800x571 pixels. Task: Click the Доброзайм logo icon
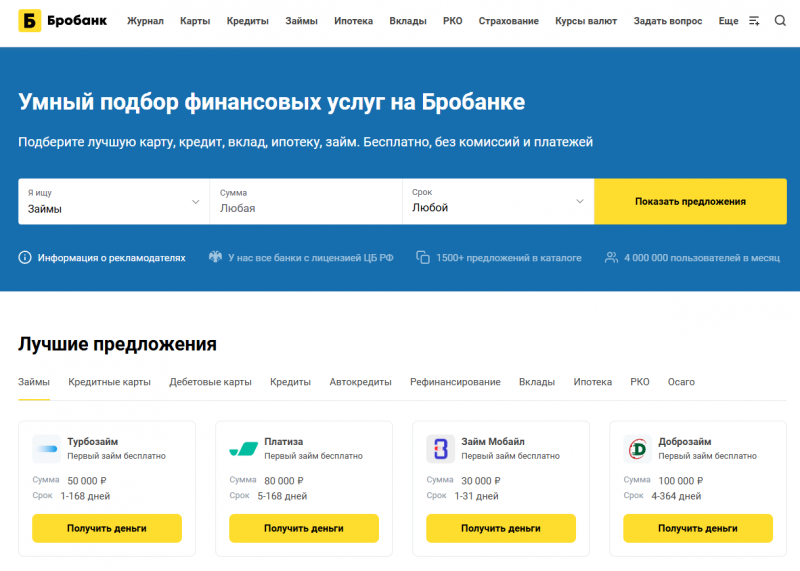[637, 448]
